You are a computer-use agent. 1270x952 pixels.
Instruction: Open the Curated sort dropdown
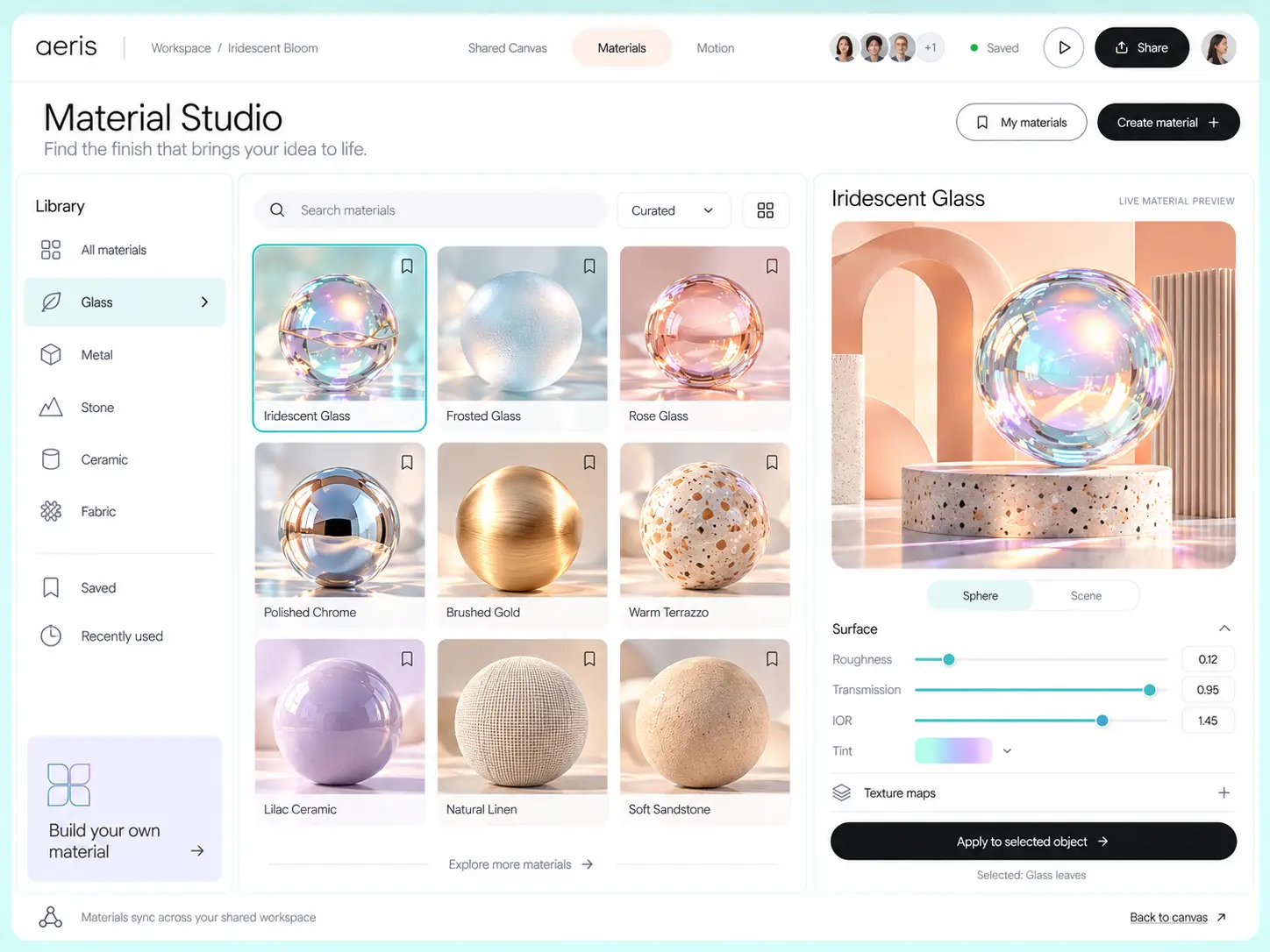pos(674,210)
